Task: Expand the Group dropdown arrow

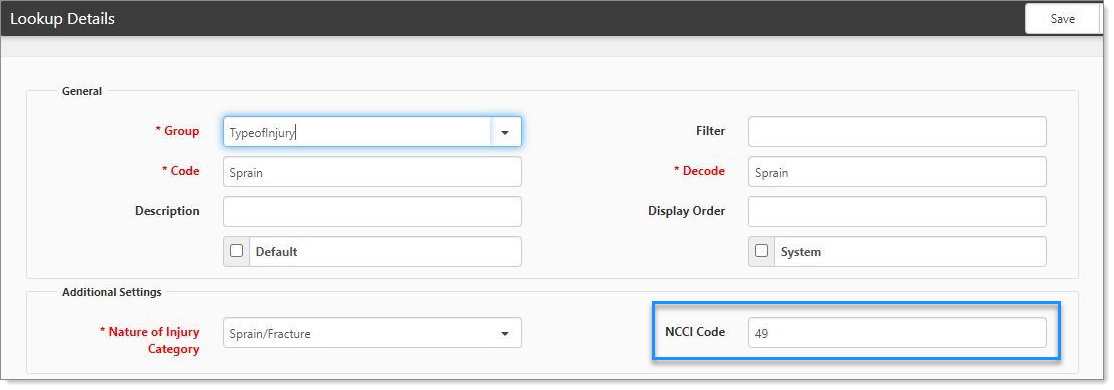Action: (505, 132)
